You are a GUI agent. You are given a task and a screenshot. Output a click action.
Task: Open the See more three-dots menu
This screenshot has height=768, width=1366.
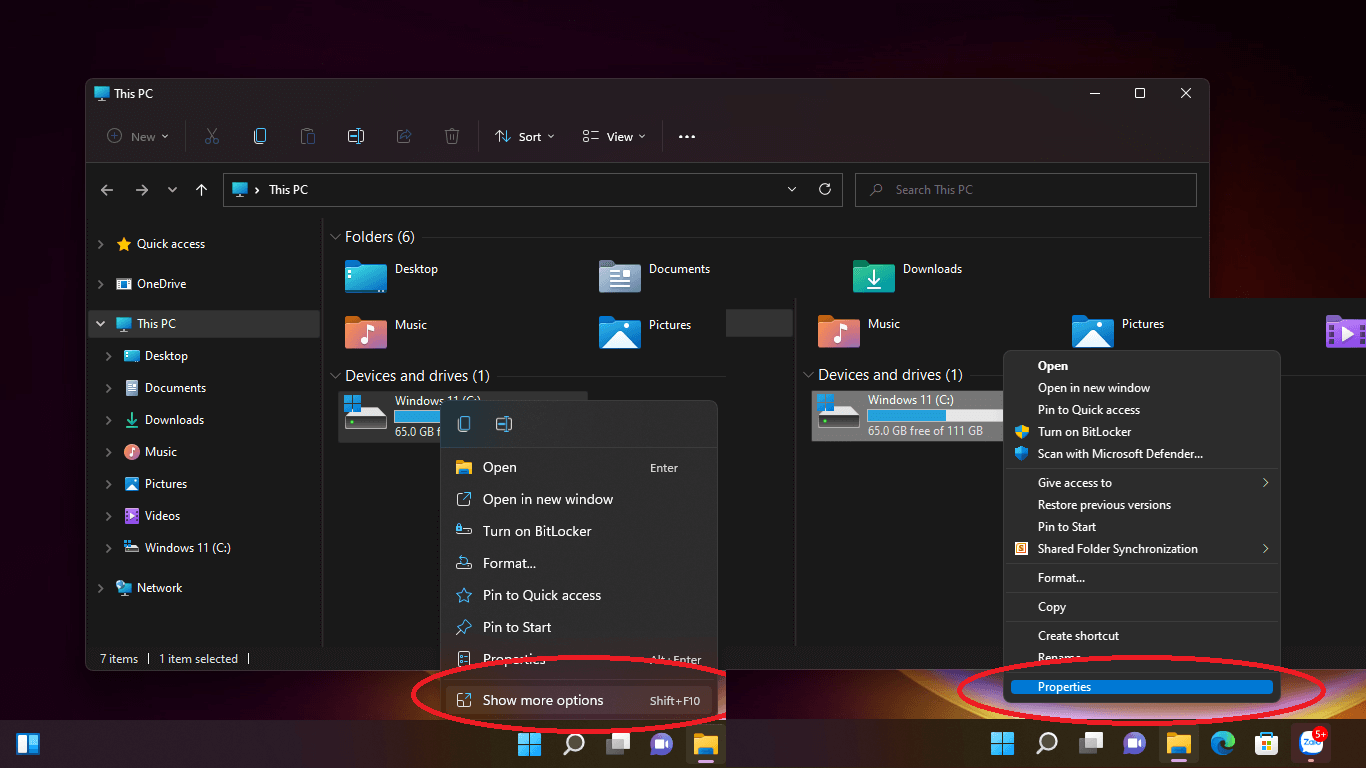pos(687,137)
